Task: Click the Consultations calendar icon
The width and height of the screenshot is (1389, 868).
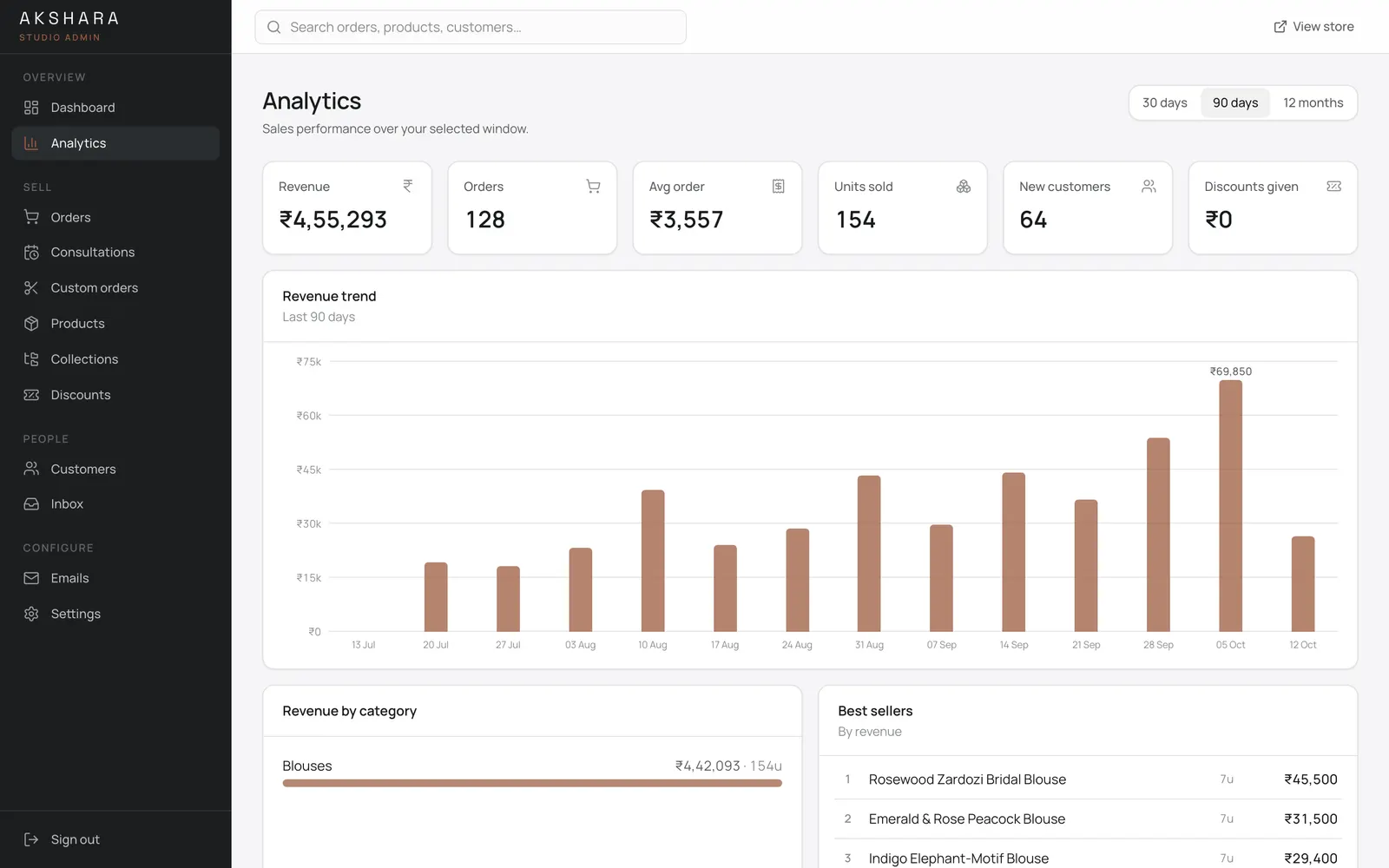Action: (x=31, y=253)
